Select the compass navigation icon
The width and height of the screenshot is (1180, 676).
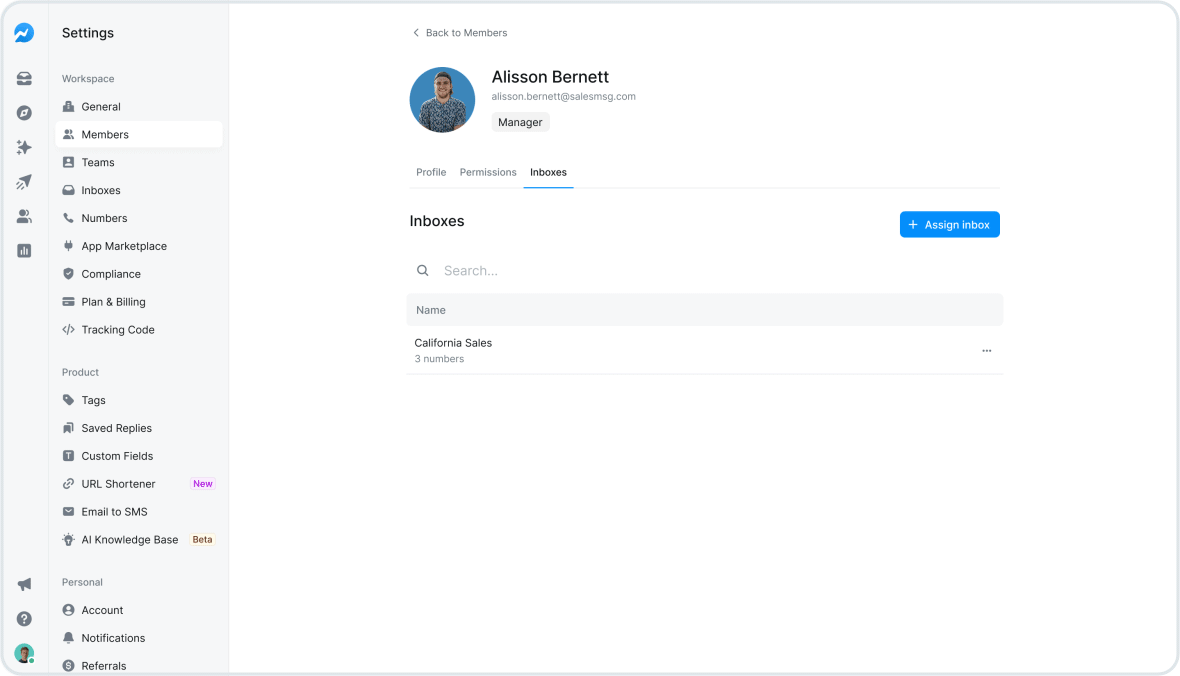24,112
